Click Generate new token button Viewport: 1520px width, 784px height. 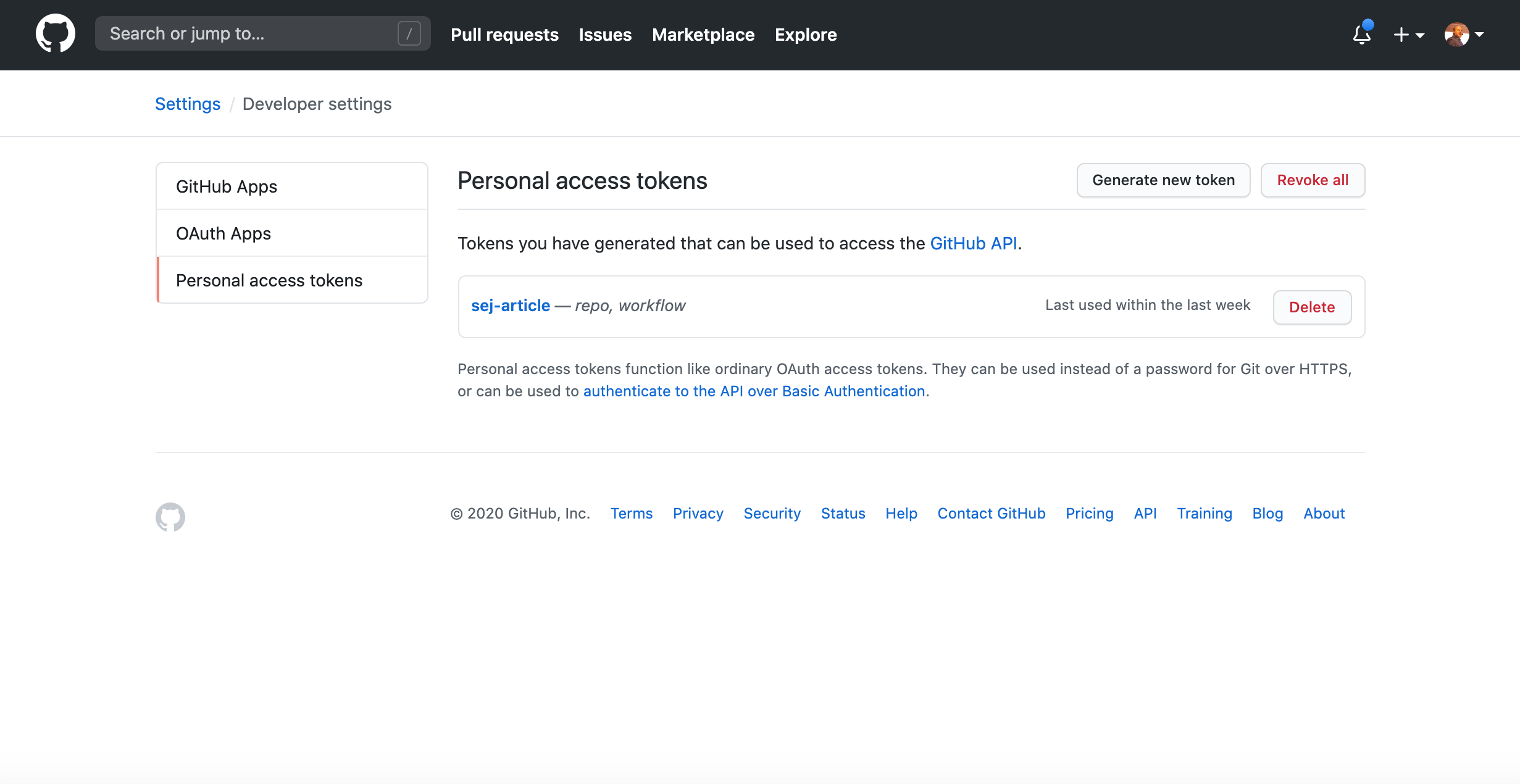(1163, 180)
